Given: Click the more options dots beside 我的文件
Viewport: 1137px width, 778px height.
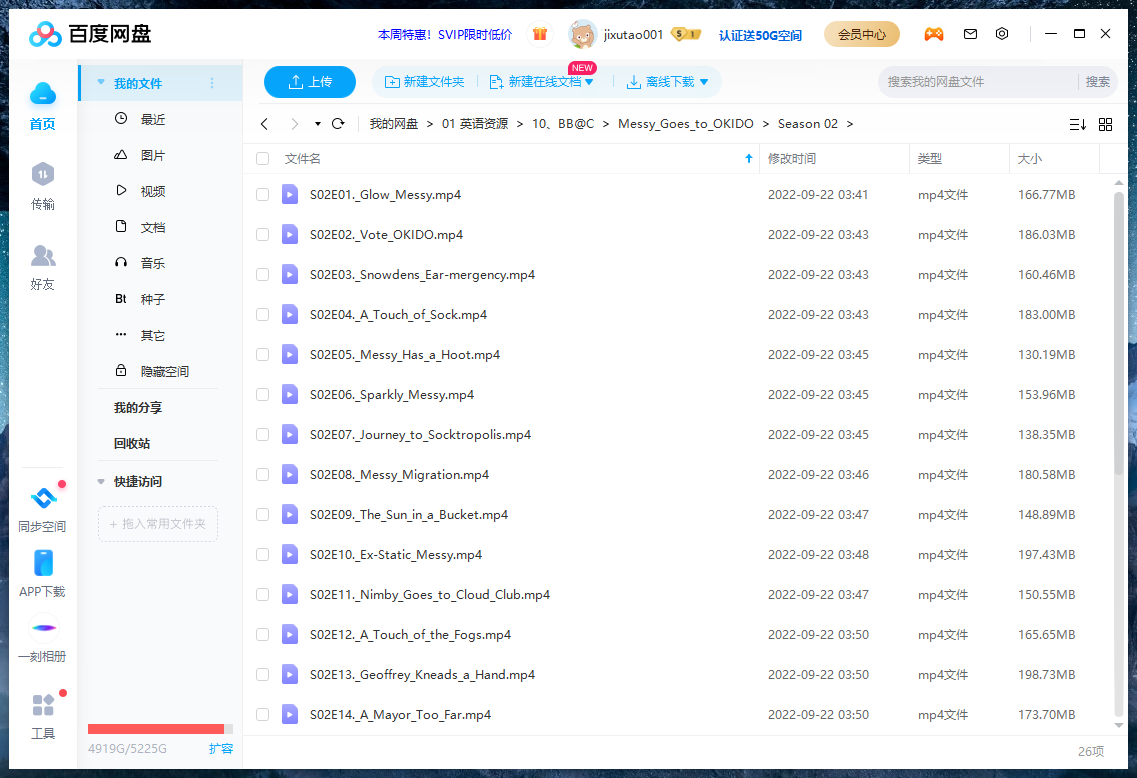Looking at the screenshot, I should [x=212, y=83].
